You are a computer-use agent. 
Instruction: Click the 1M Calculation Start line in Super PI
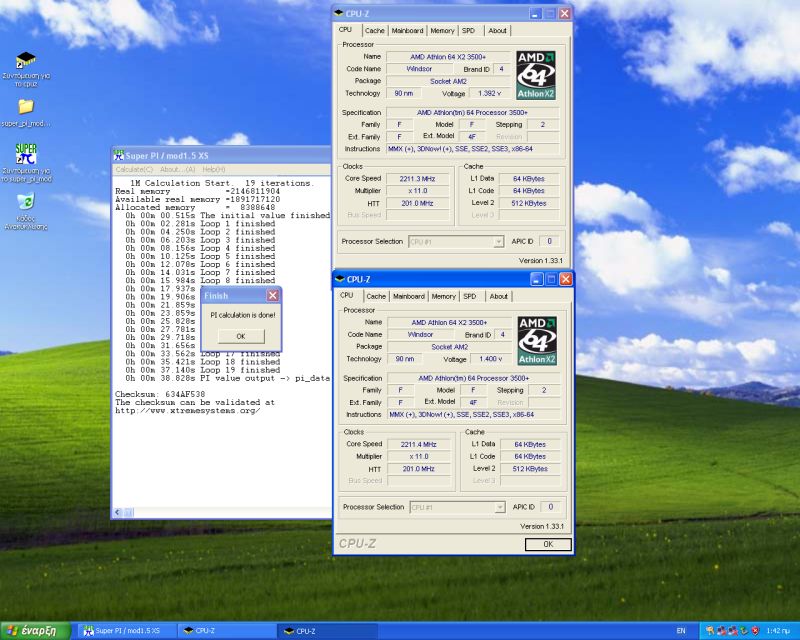pyautogui.click(x=222, y=183)
